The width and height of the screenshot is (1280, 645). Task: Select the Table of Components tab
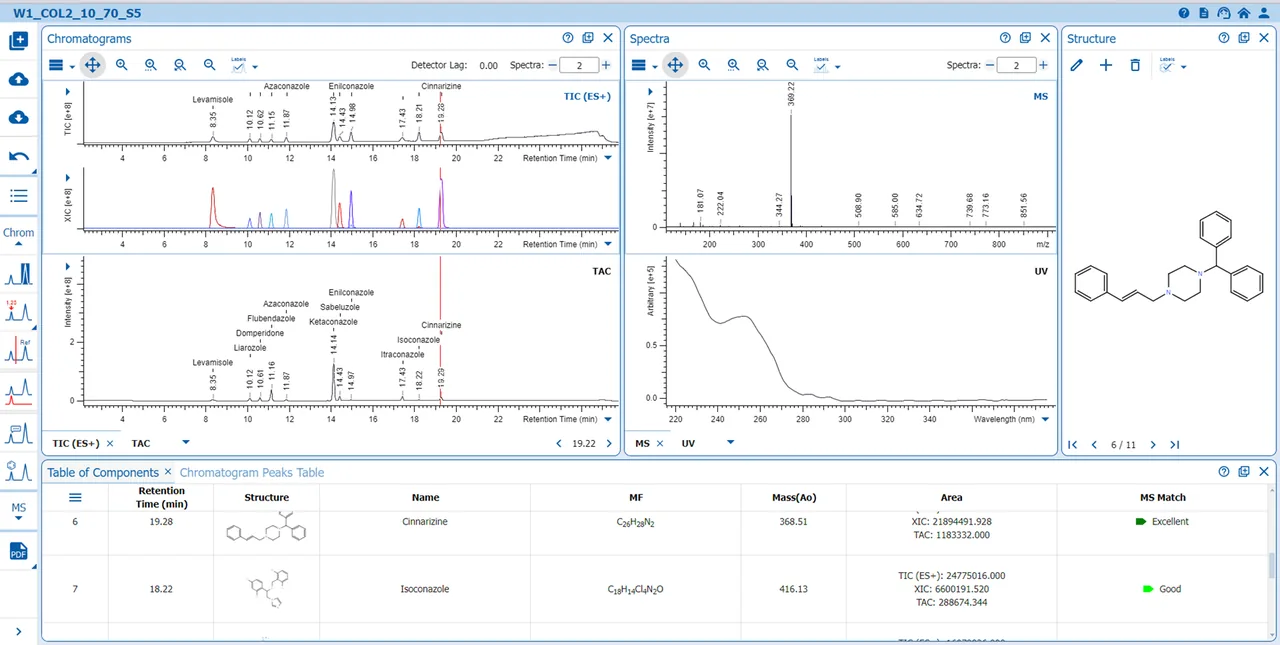pyautogui.click(x=103, y=473)
